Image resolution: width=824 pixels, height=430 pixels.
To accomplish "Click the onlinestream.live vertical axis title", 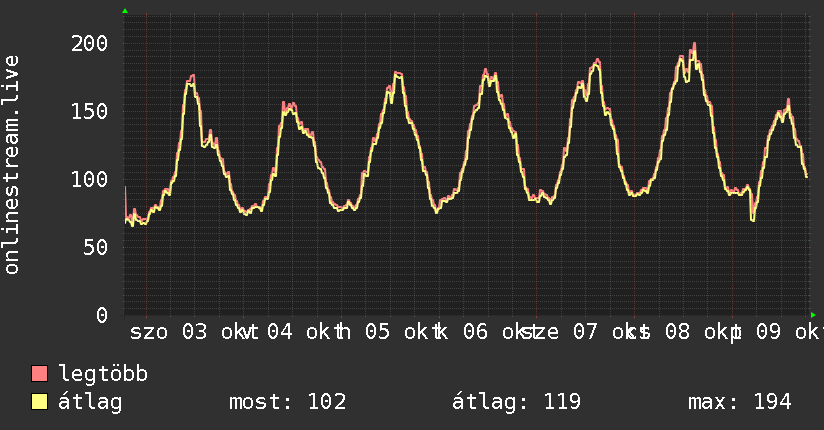I will click(11, 165).
